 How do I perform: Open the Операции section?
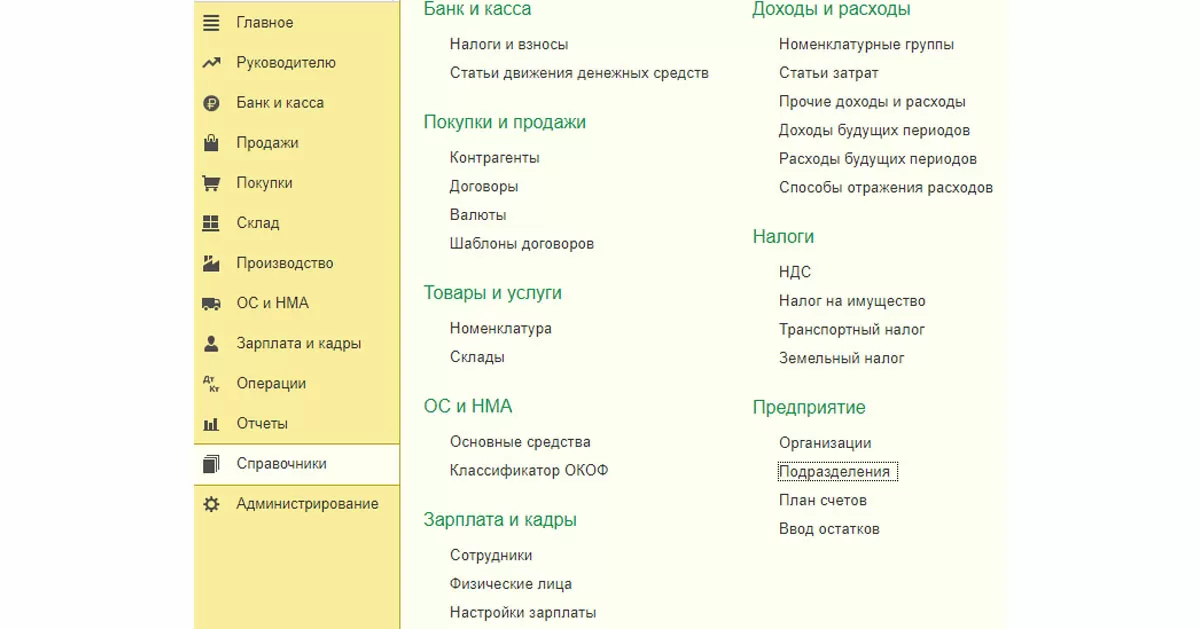[x=271, y=383]
